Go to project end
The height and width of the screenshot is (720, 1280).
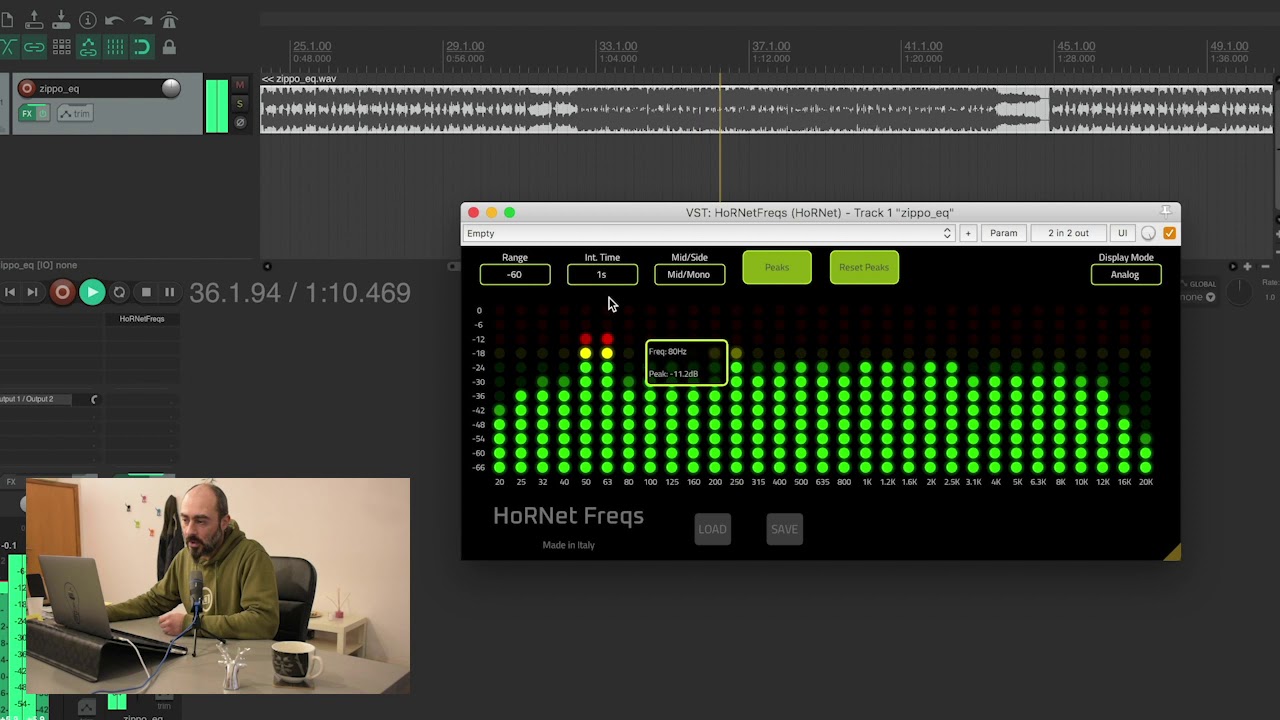point(32,292)
